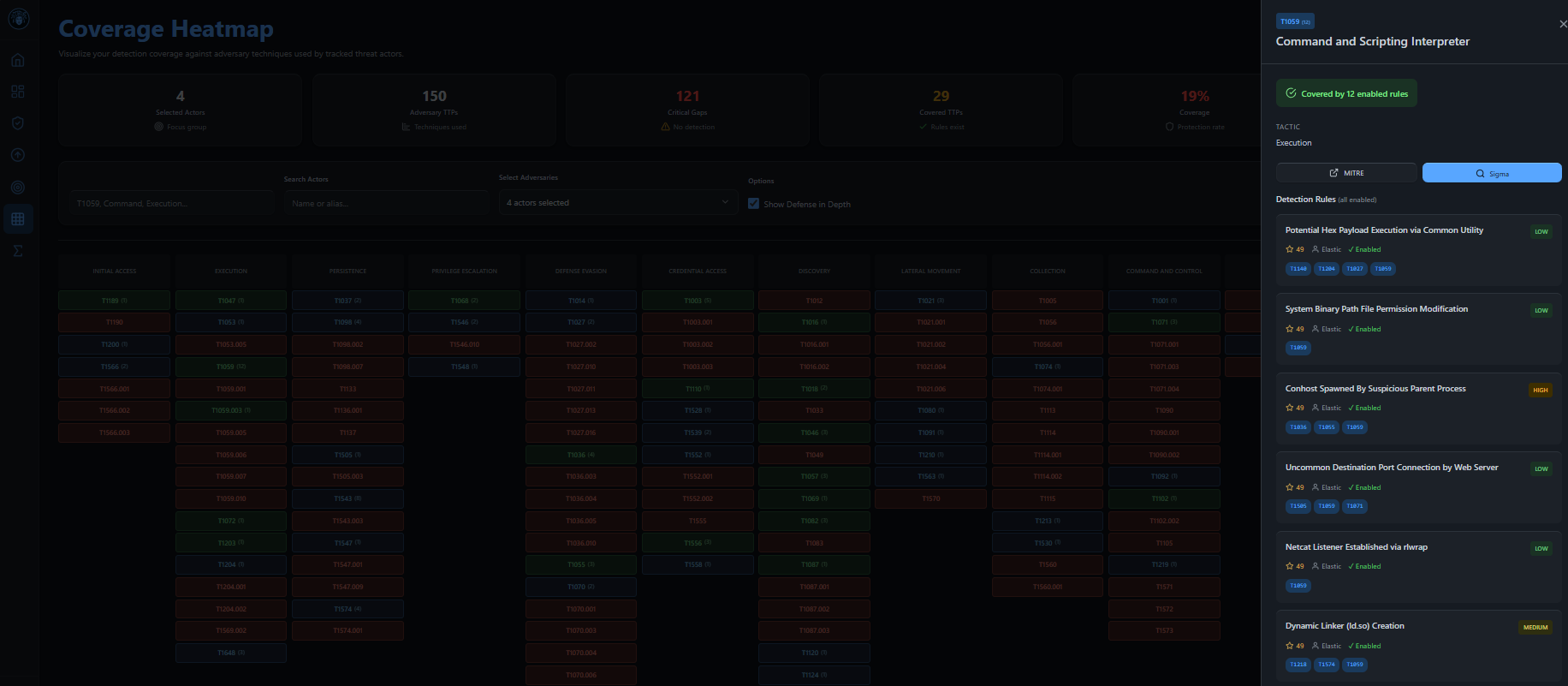The width and height of the screenshot is (1568, 686).
Task: Select the T1047 cell in Execution column
Action: point(230,301)
